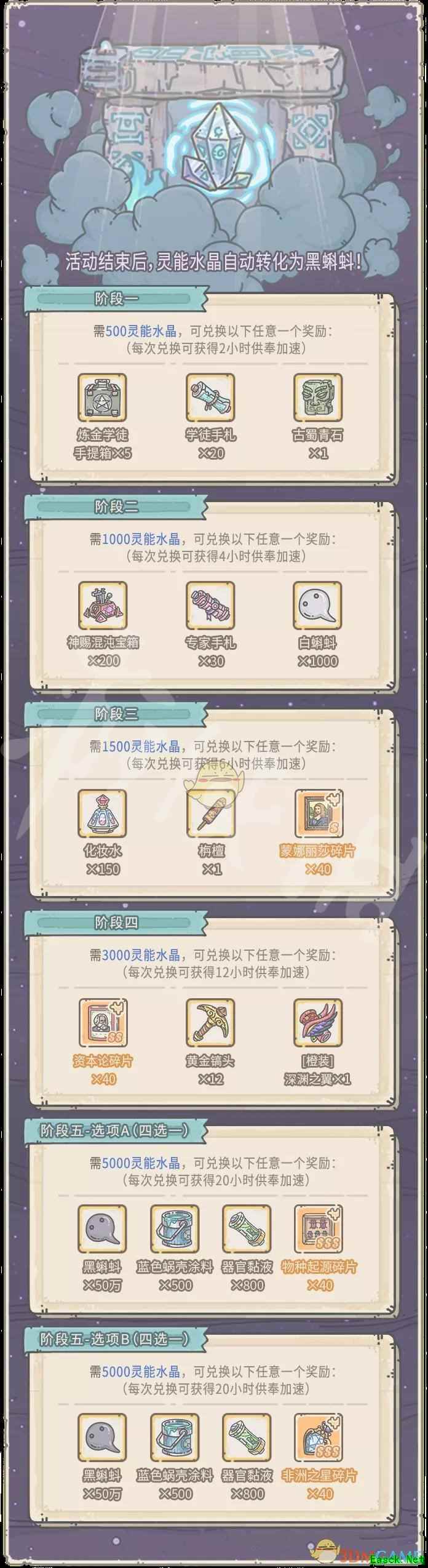Select the 资本论碎片 book fragment icon
428x1568 pixels.
[102, 1022]
